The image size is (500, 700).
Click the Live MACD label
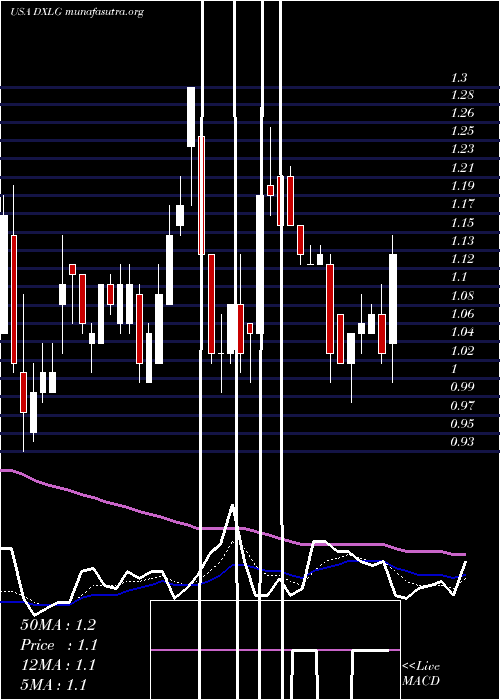(421, 673)
